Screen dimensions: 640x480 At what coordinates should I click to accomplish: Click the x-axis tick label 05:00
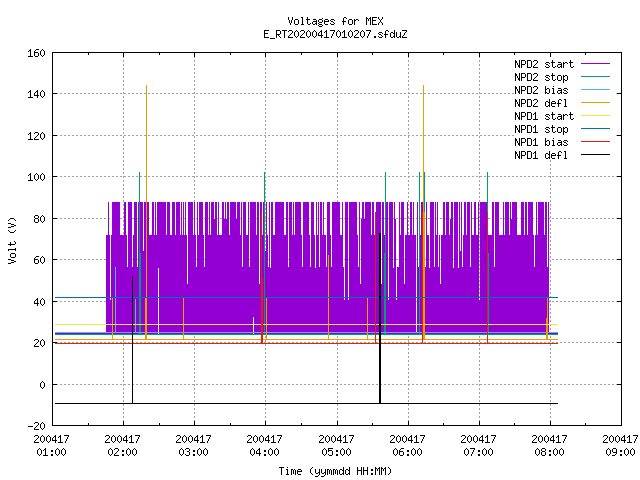(x=336, y=452)
